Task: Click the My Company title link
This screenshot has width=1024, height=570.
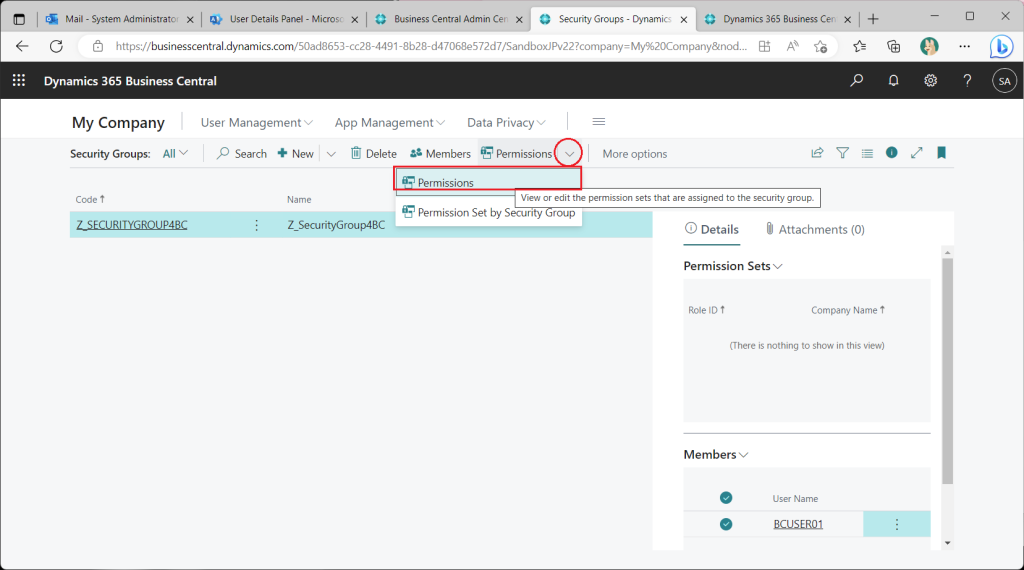Action: tap(118, 122)
